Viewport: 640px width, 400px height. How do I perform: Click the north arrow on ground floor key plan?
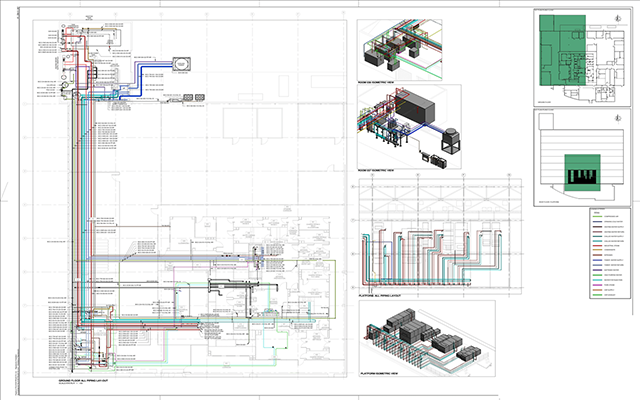click(x=618, y=18)
